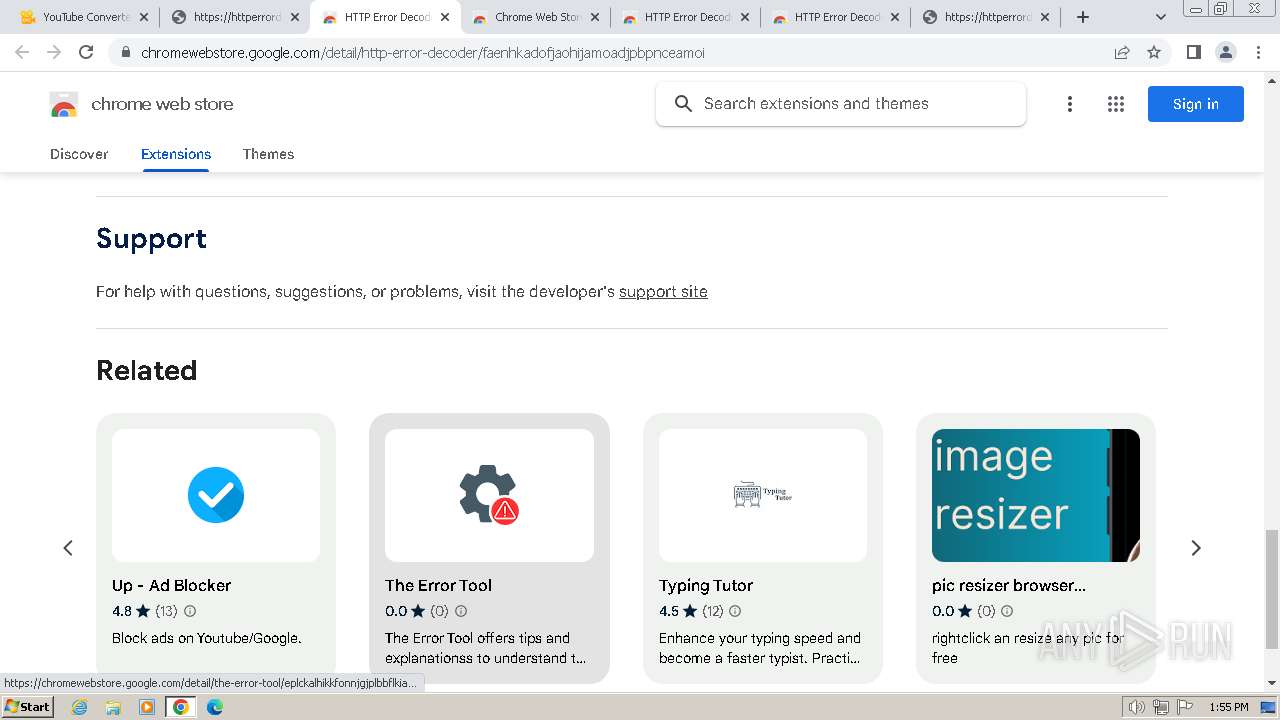The width and height of the screenshot is (1280, 720).
Task: Click the info icon beside pic resizer rating
Action: click(x=1007, y=611)
